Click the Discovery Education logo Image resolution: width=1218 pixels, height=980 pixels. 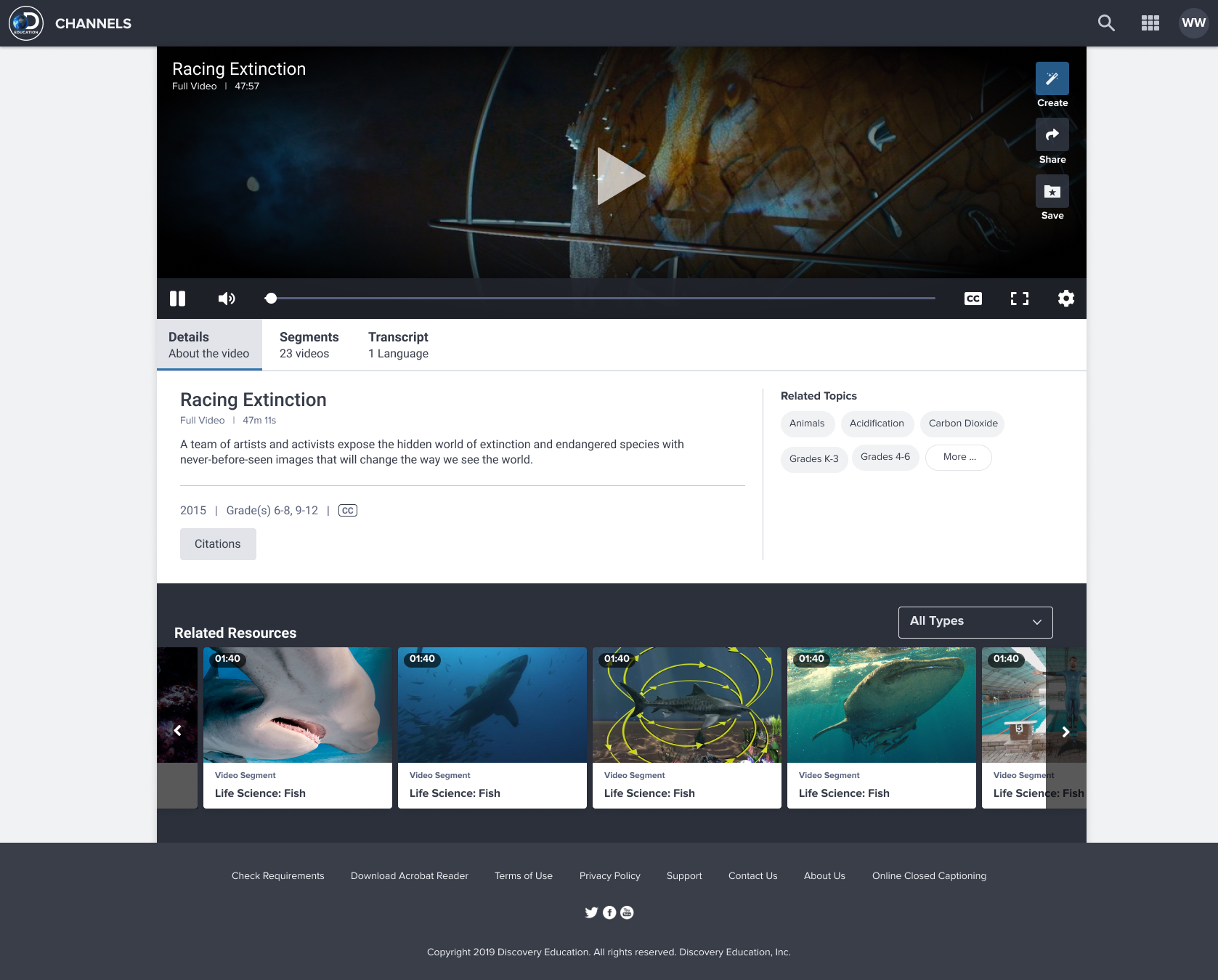[27, 23]
